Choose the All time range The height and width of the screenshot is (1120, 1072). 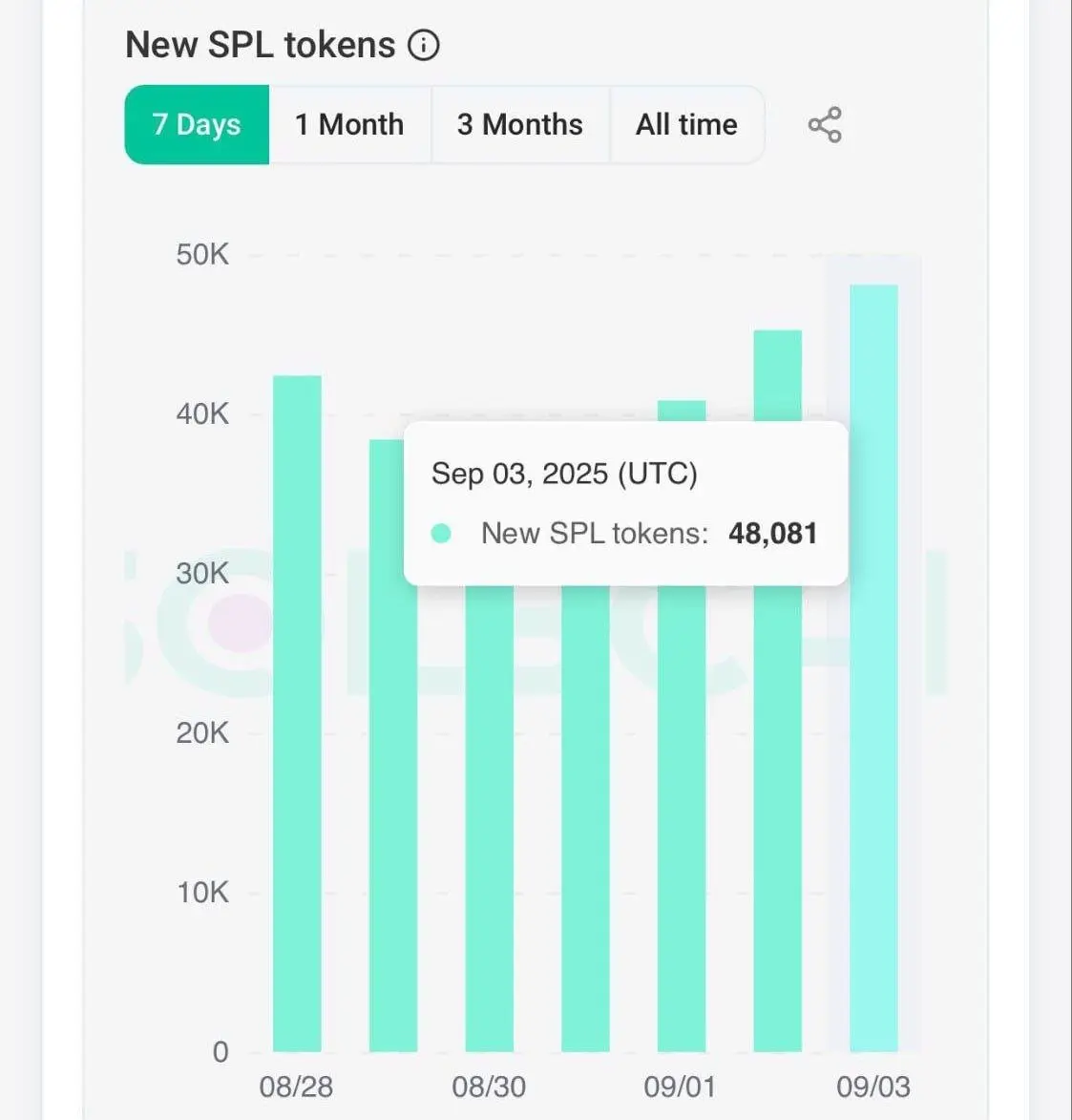tap(687, 125)
